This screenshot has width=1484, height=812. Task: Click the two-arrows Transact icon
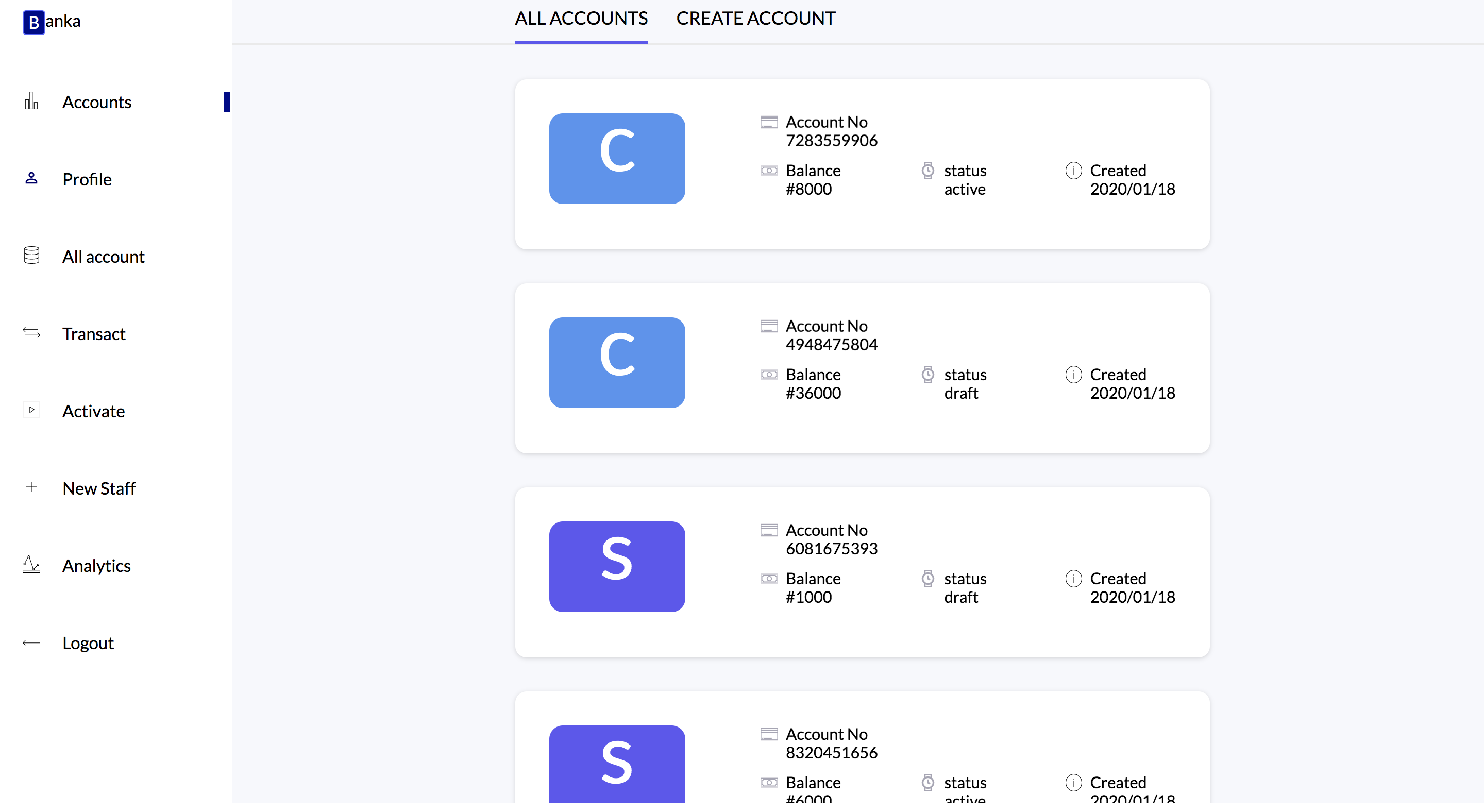[x=31, y=333]
